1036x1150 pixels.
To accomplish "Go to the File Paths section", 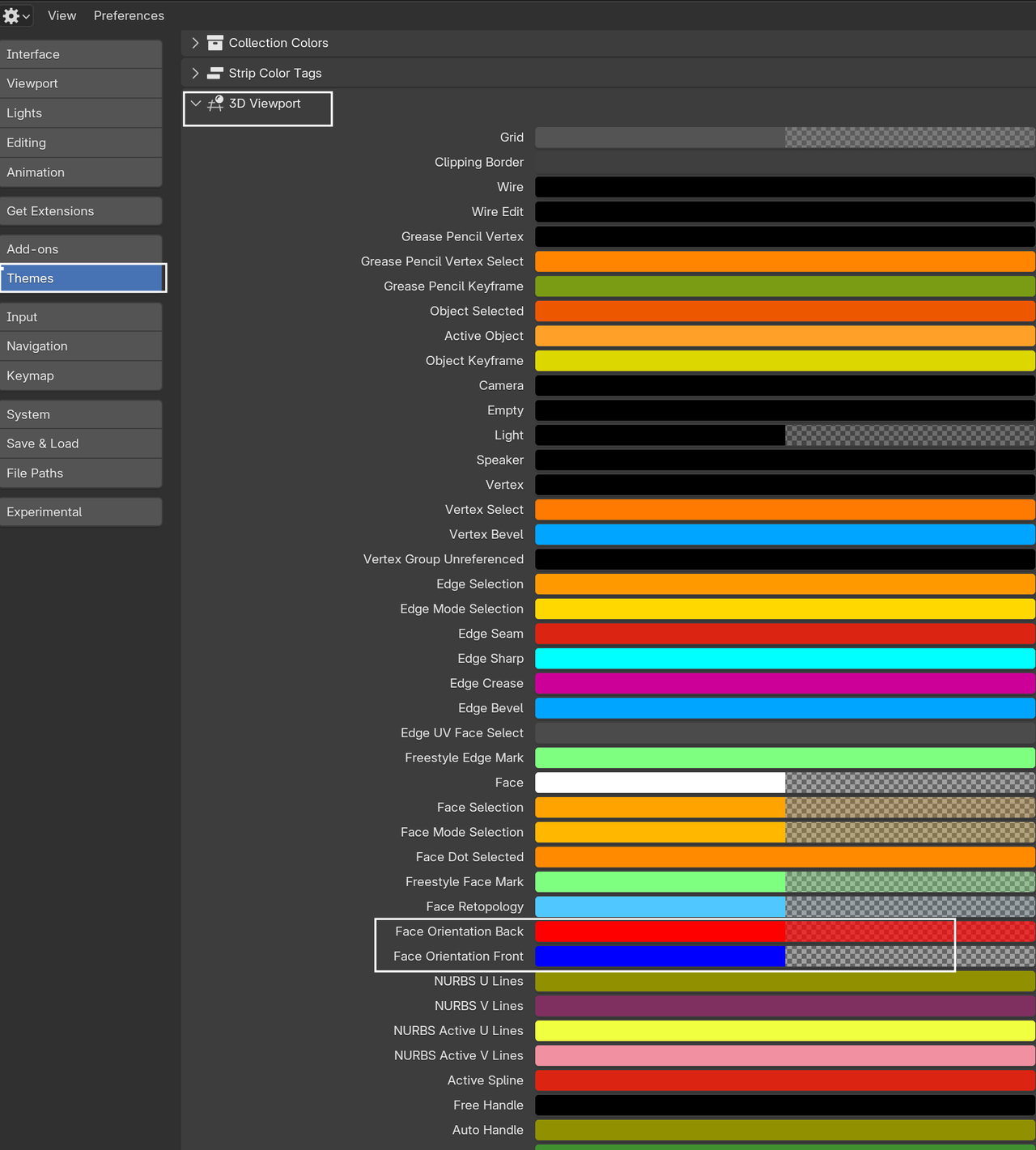I will point(81,473).
